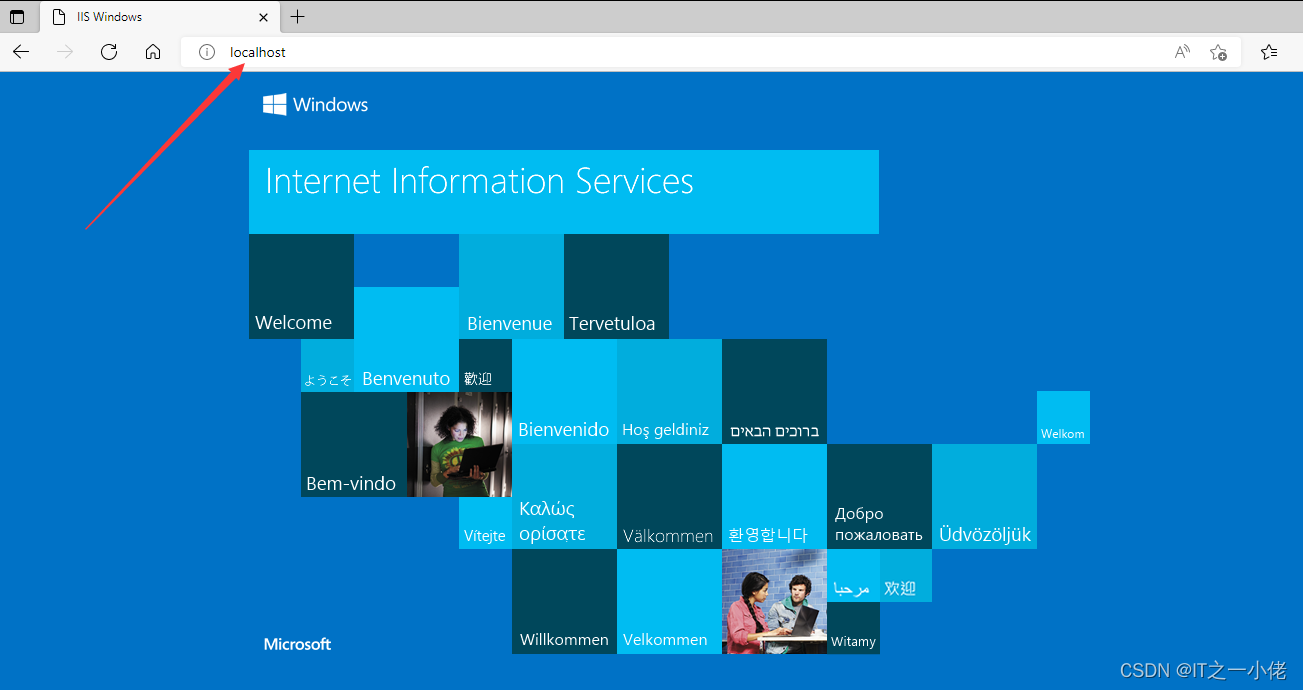Viewport: 1303px width, 690px height.
Task: Click the 歡迎 tile
Action: coord(485,365)
